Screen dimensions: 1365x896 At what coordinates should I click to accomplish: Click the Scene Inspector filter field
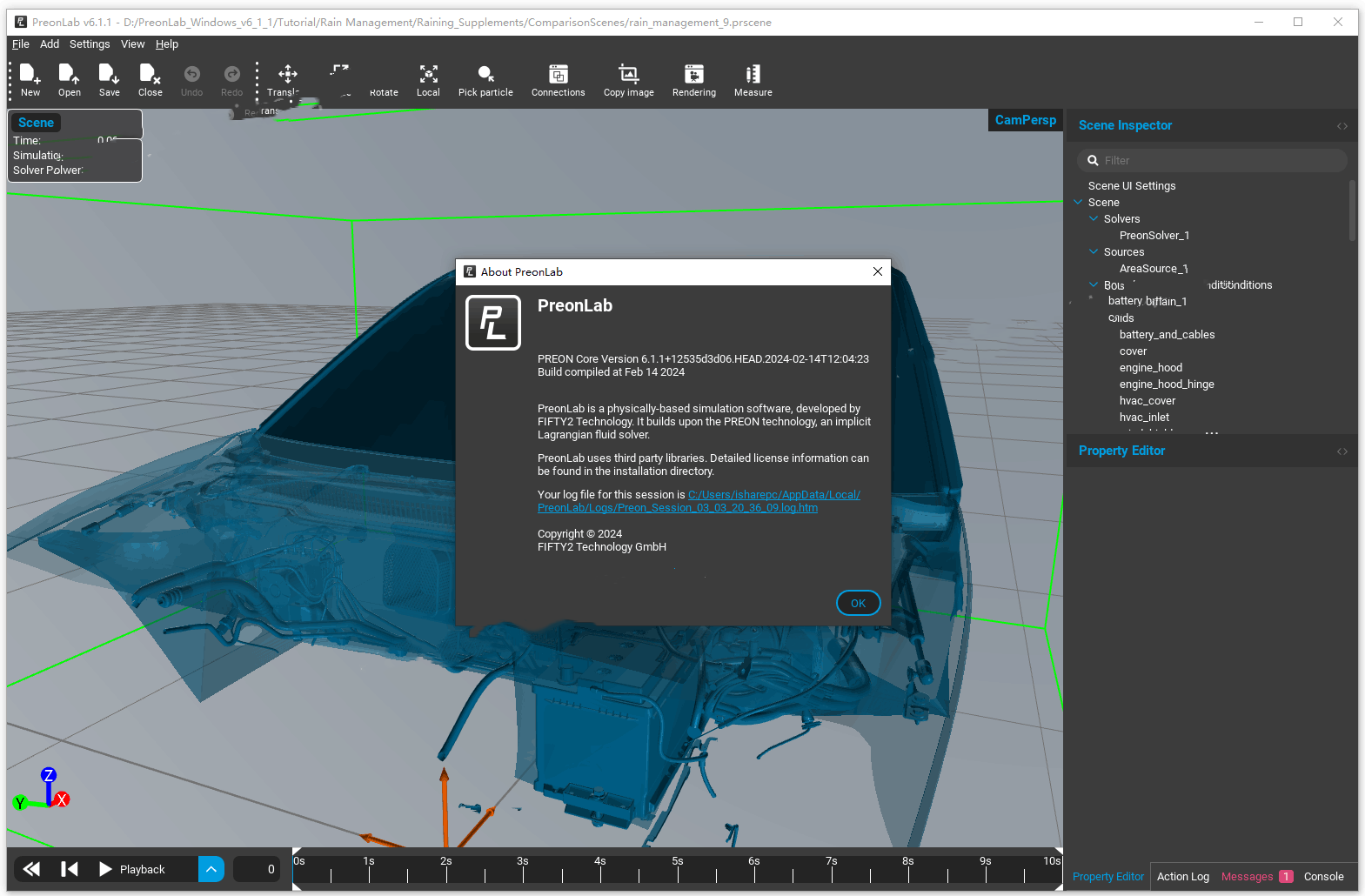tap(1212, 160)
